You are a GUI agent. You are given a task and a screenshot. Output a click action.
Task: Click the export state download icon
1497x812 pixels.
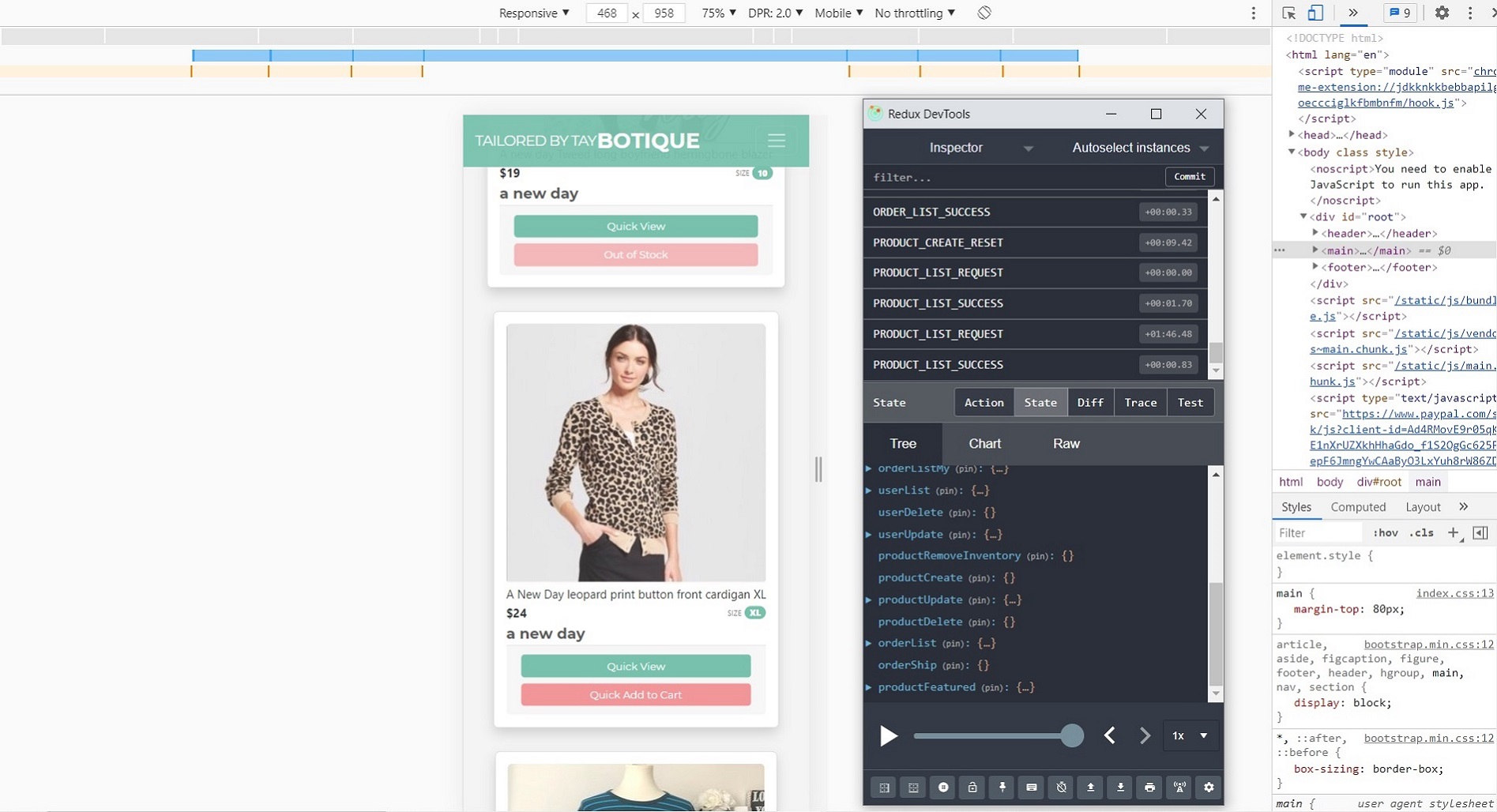1120,788
